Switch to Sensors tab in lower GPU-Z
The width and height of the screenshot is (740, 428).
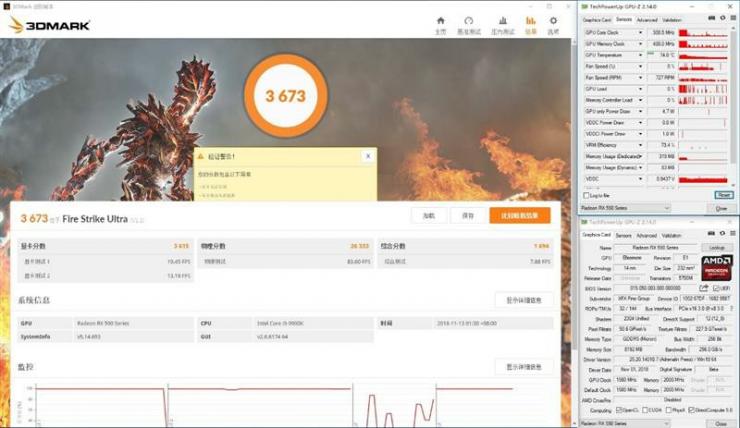pos(623,235)
